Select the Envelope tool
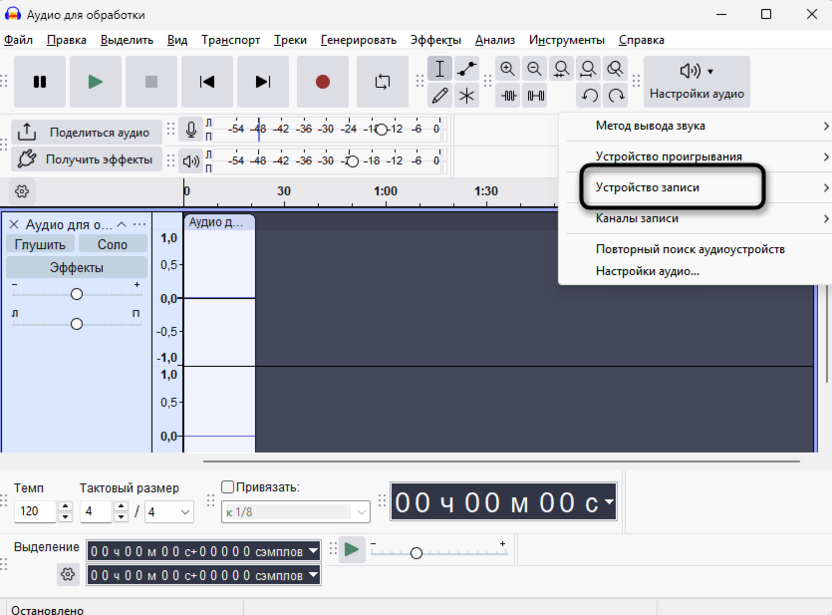Viewport: 832px width, 615px height. pyautogui.click(x=466, y=68)
